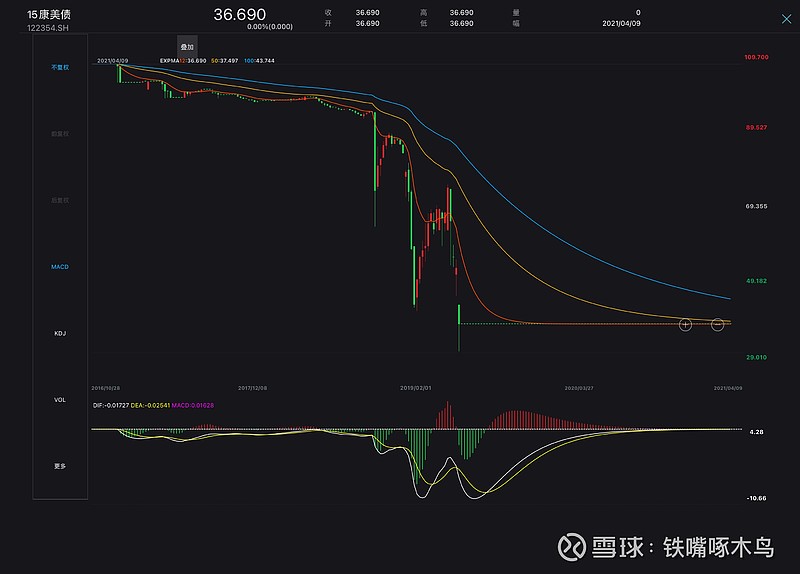Click the 15康美债 bond name
The width and height of the screenshot is (800, 574).
[x=48, y=15]
